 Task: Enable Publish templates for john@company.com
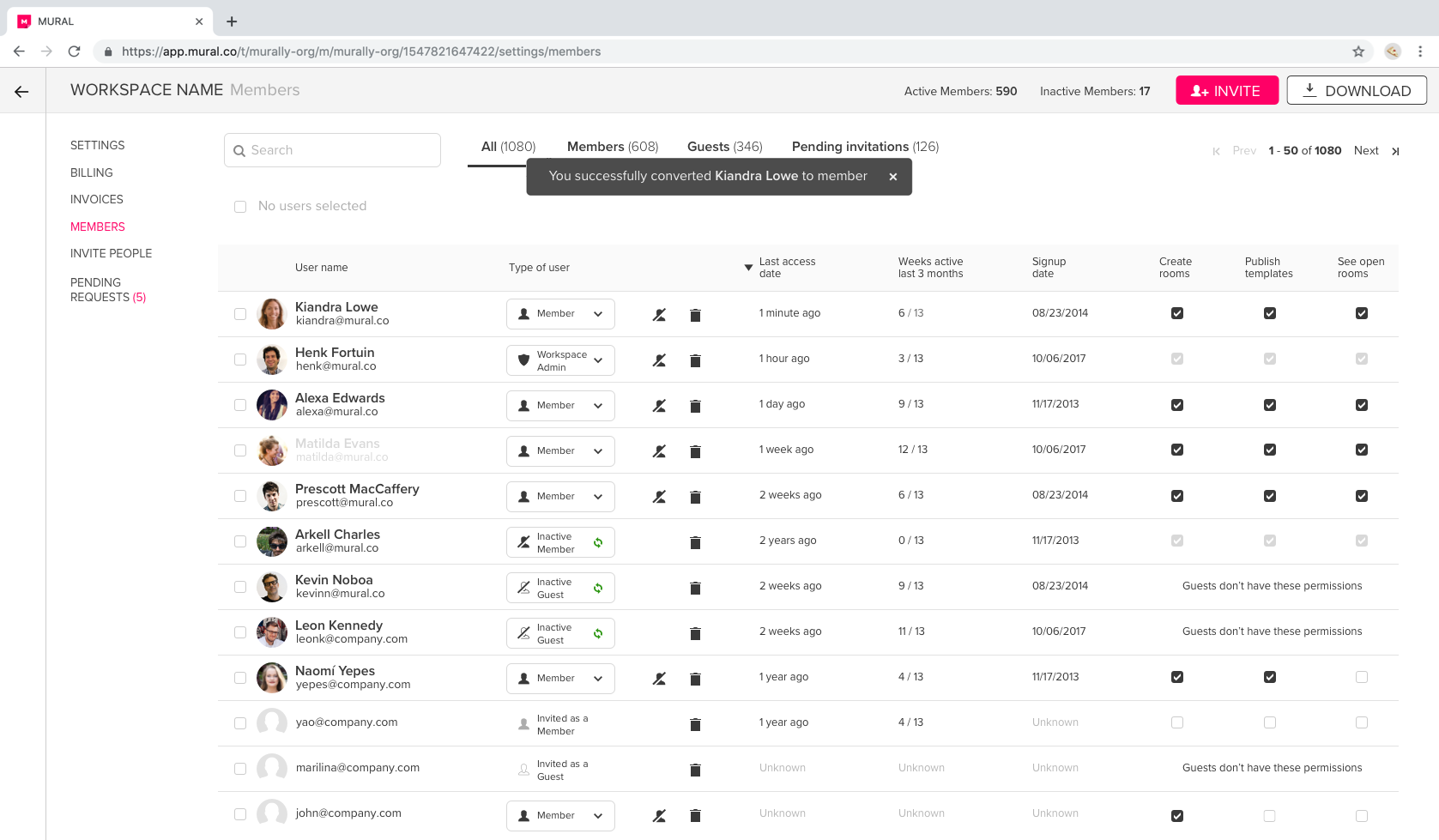[1270, 816]
